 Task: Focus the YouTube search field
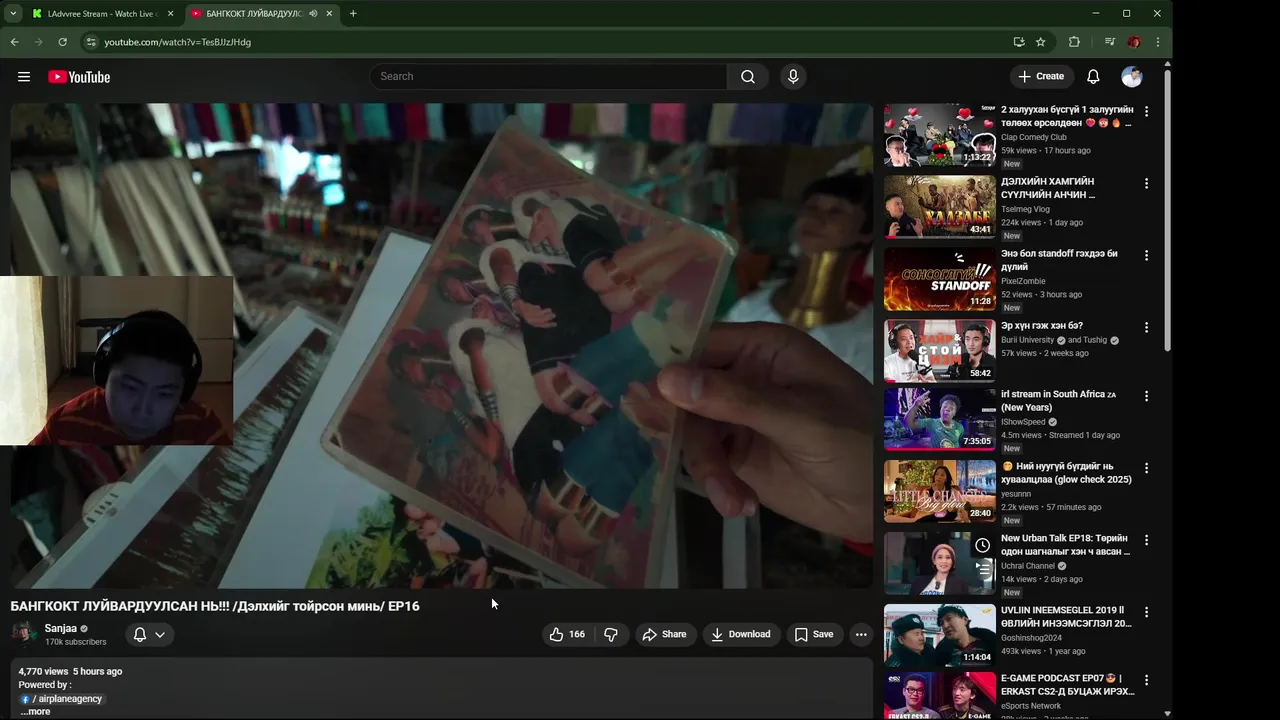550,77
